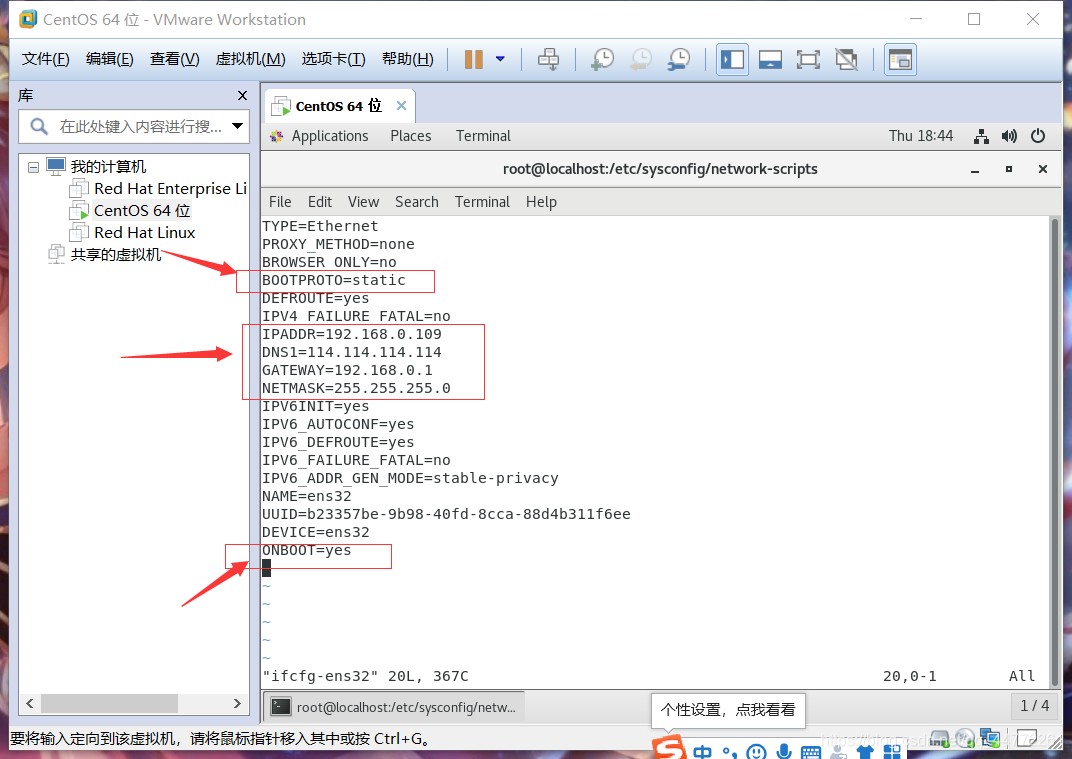This screenshot has height=759, width=1072.
Task: Open the Terminal app menu in top bar
Action: tap(483, 136)
